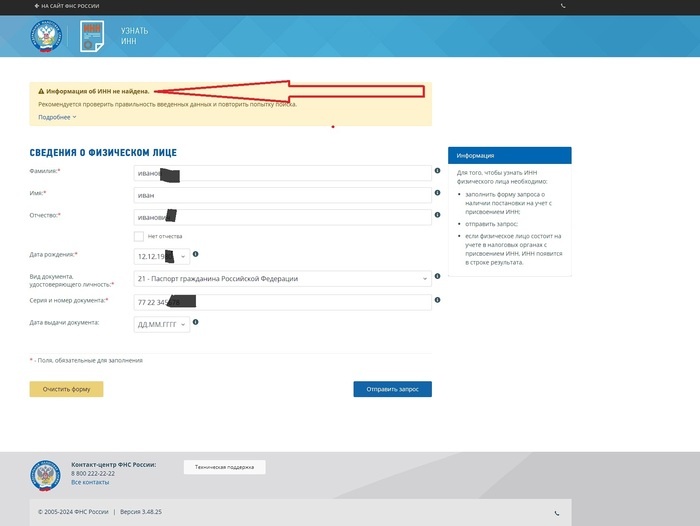
Task: Click the phone icon in top bar
Action: pos(563,6)
